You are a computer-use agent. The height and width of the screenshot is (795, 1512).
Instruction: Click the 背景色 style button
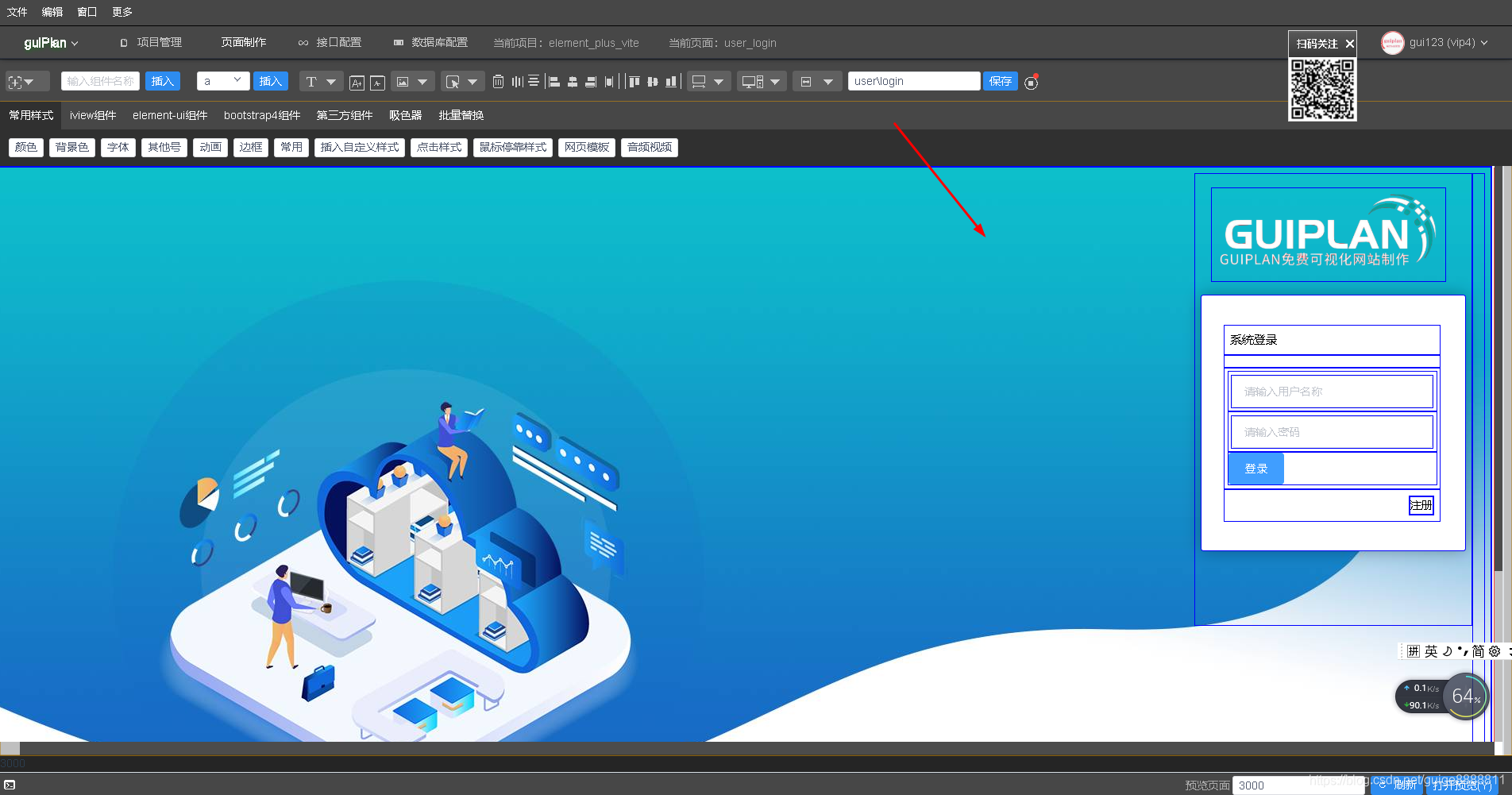(72, 147)
